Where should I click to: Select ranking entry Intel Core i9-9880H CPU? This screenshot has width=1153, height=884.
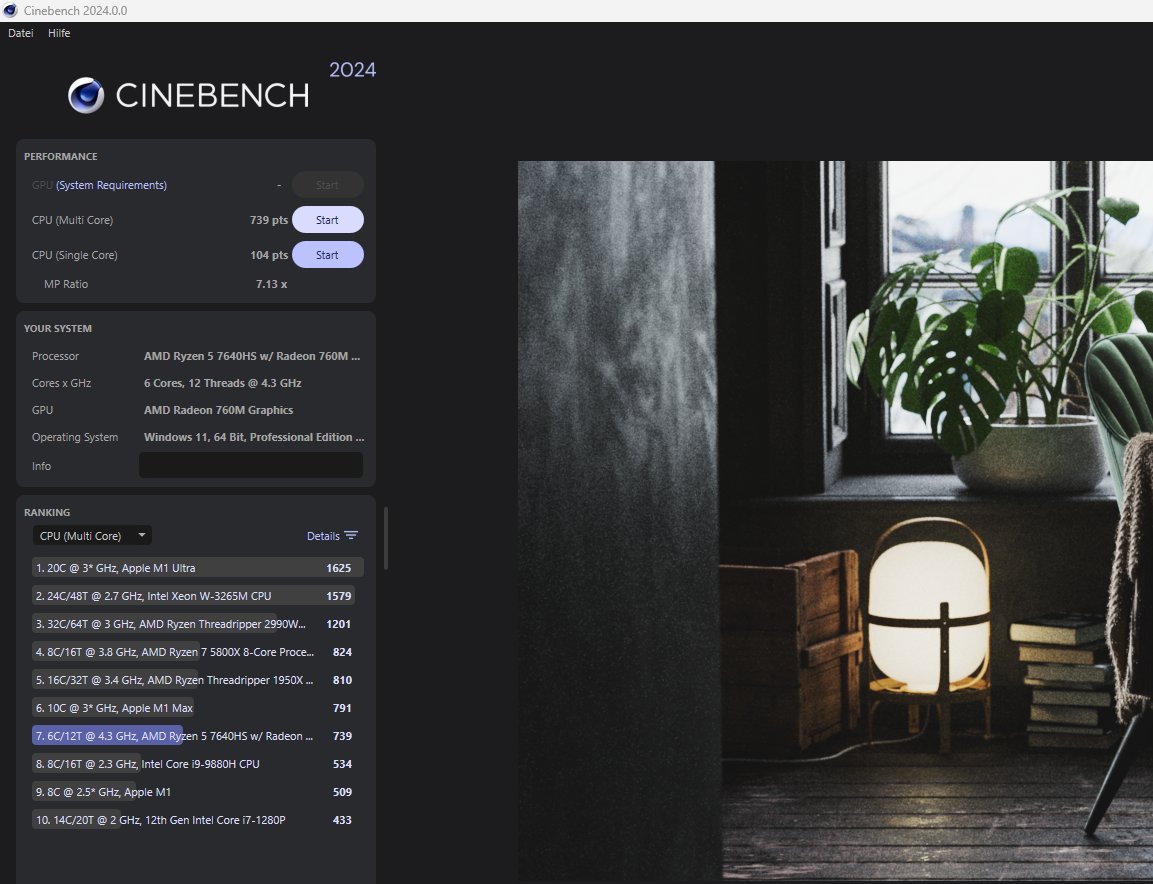tap(198, 763)
